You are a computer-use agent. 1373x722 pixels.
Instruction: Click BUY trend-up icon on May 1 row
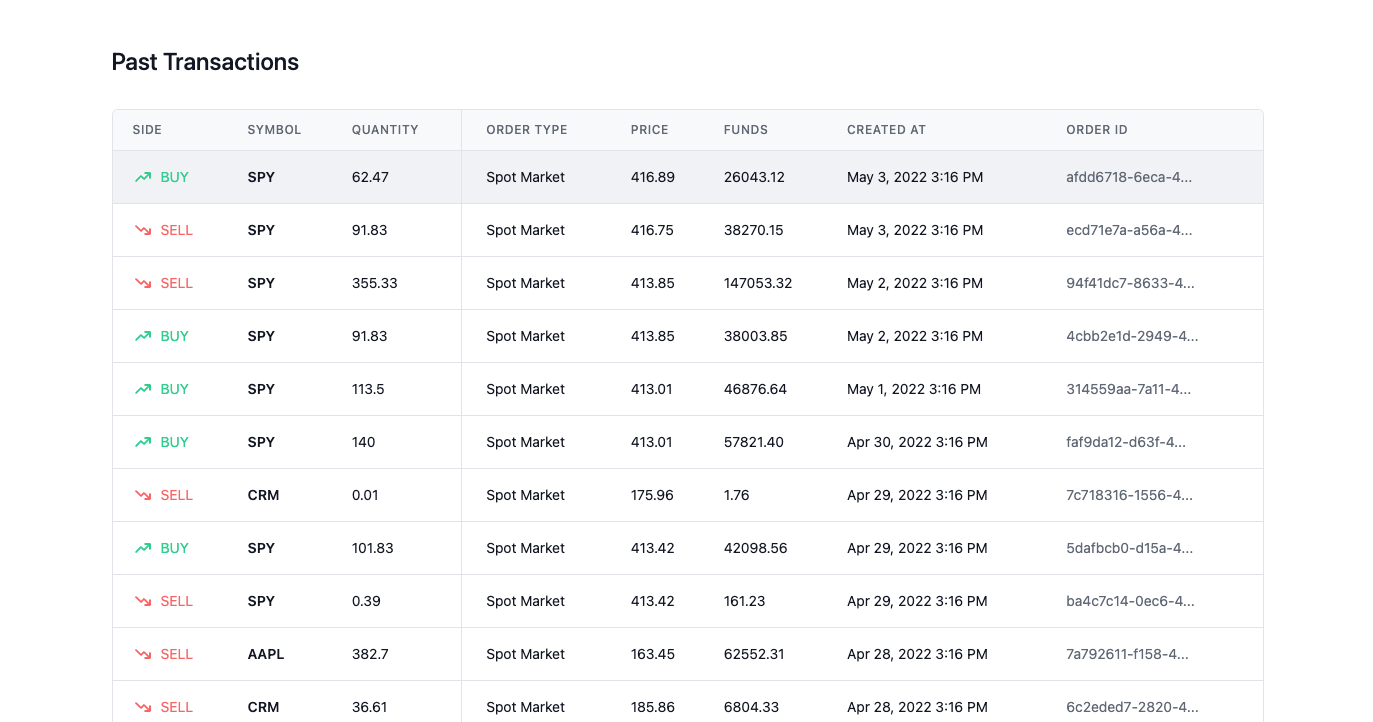coord(143,389)
